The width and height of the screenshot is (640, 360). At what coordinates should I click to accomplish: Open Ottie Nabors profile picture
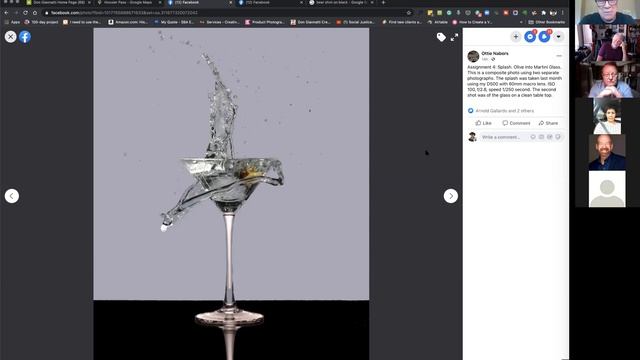[473, 56]
